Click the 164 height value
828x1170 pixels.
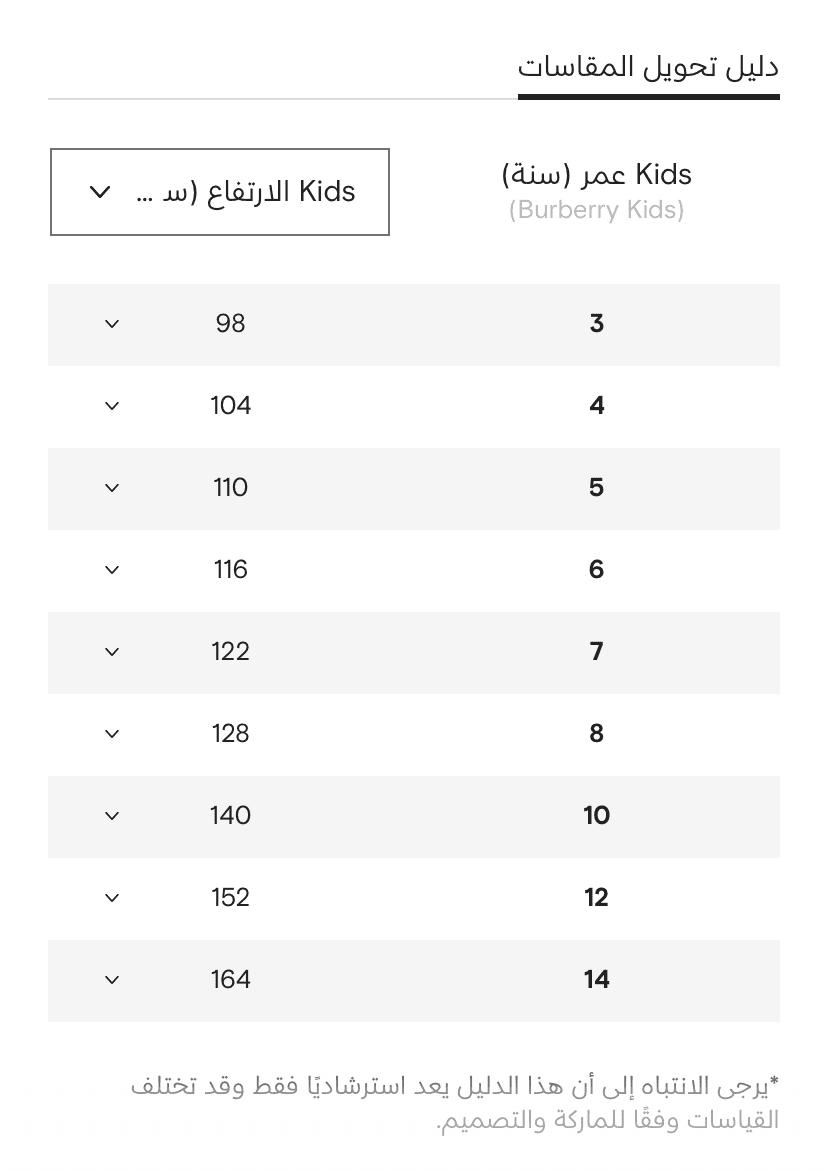tap(230, 980)
